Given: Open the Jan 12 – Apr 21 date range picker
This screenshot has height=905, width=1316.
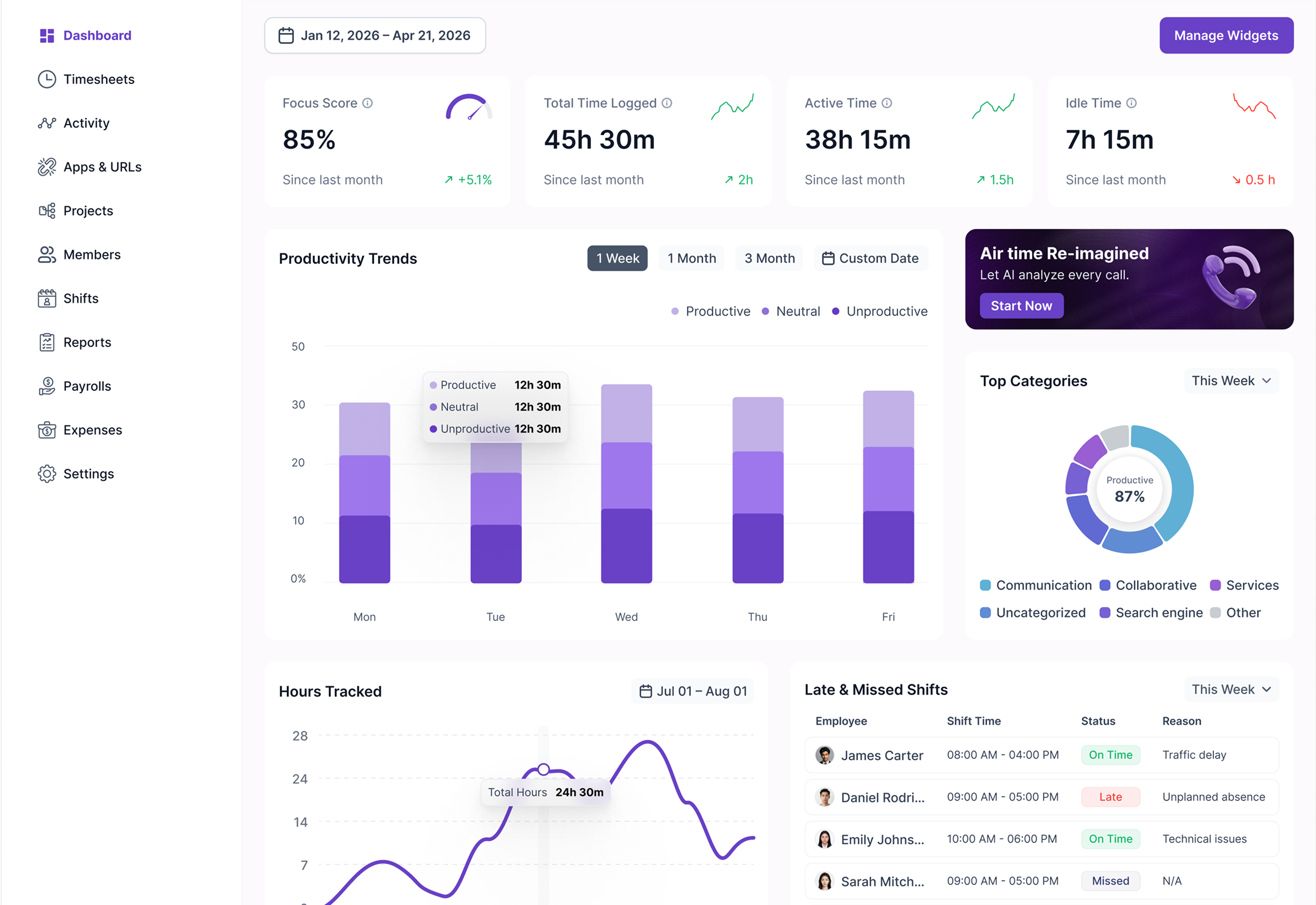Looking at the screenshot, I should tap(375, 36).
